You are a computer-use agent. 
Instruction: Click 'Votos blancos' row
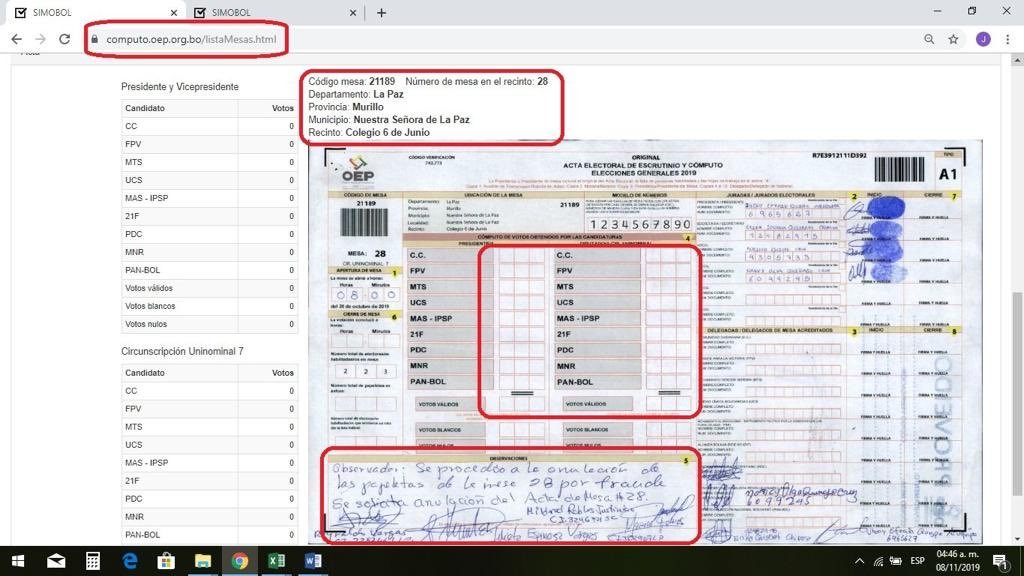(x=210, y=306)
